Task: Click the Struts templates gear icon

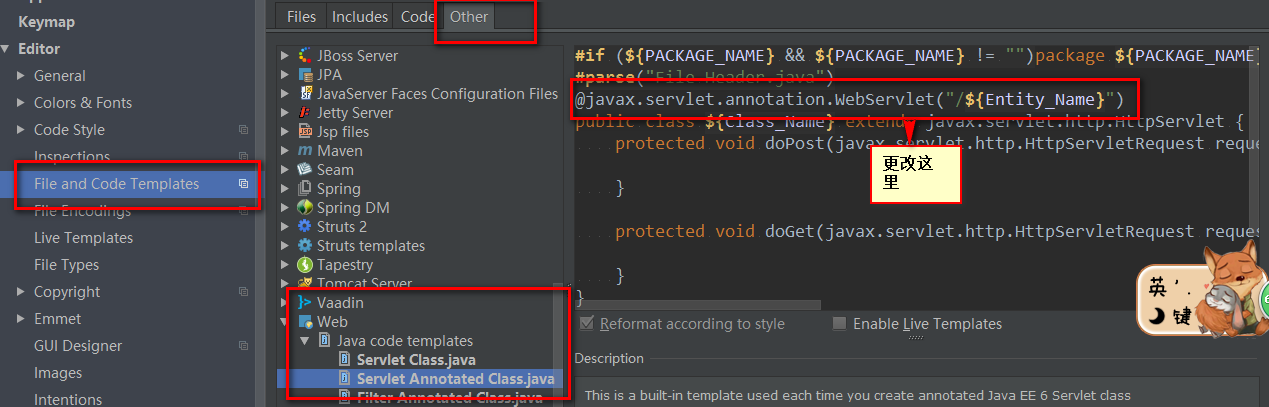Action: coord(305,246)
